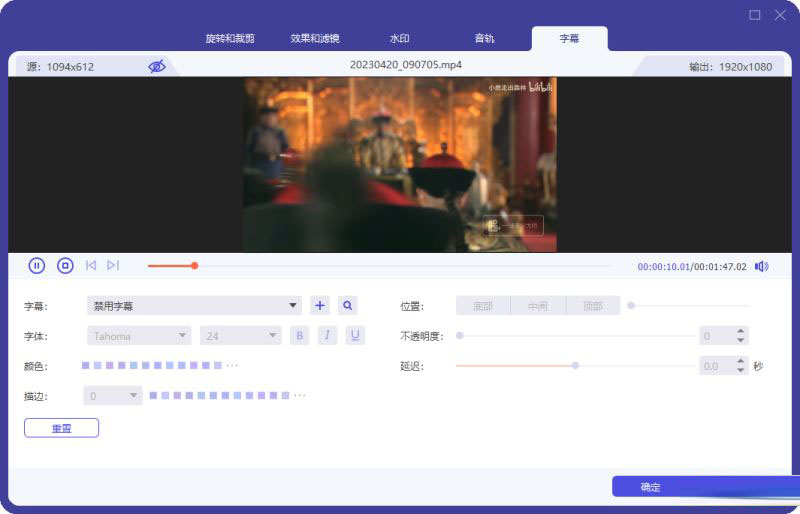Screen dimensions: 800x514
Task: Click the delay value input field
Action: [717, 366]
